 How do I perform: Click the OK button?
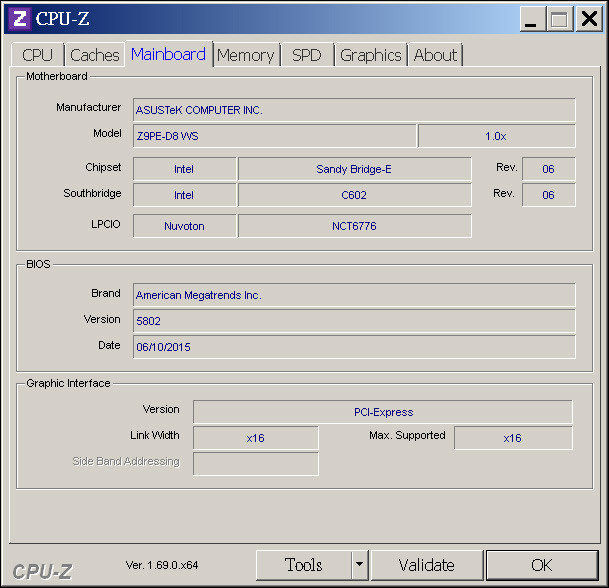click(542, 565)
